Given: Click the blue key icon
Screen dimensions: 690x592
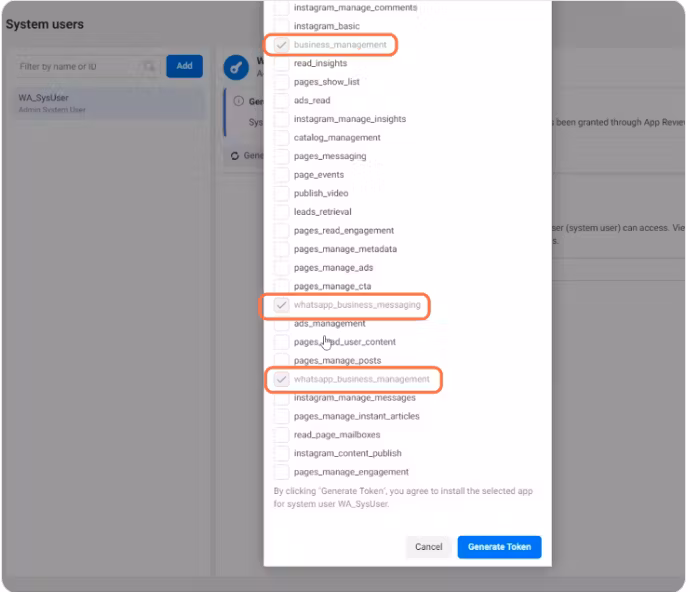Looking at the screenshot, I should pos(237,68).
